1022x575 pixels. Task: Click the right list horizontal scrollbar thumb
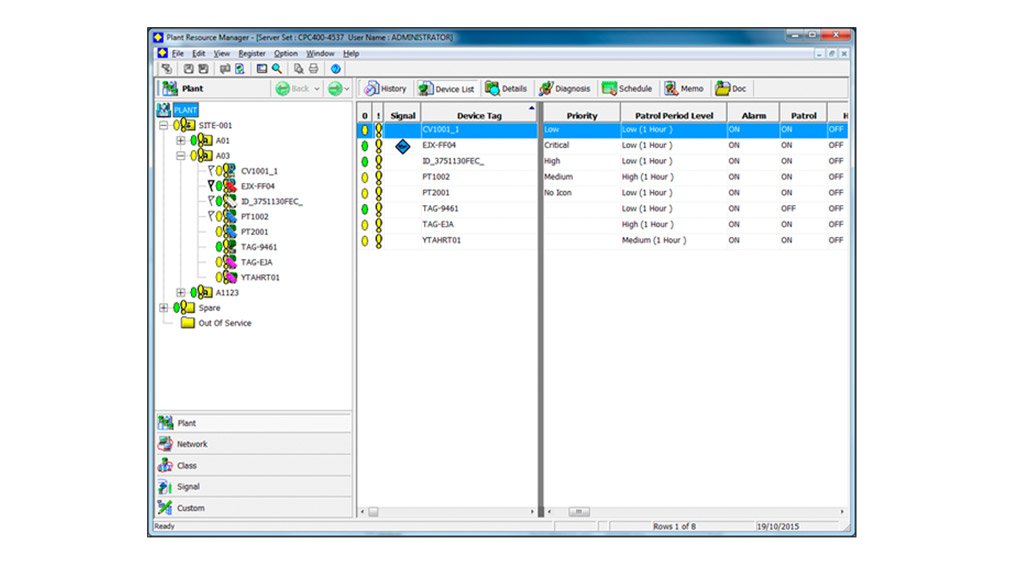coord(579,512)
